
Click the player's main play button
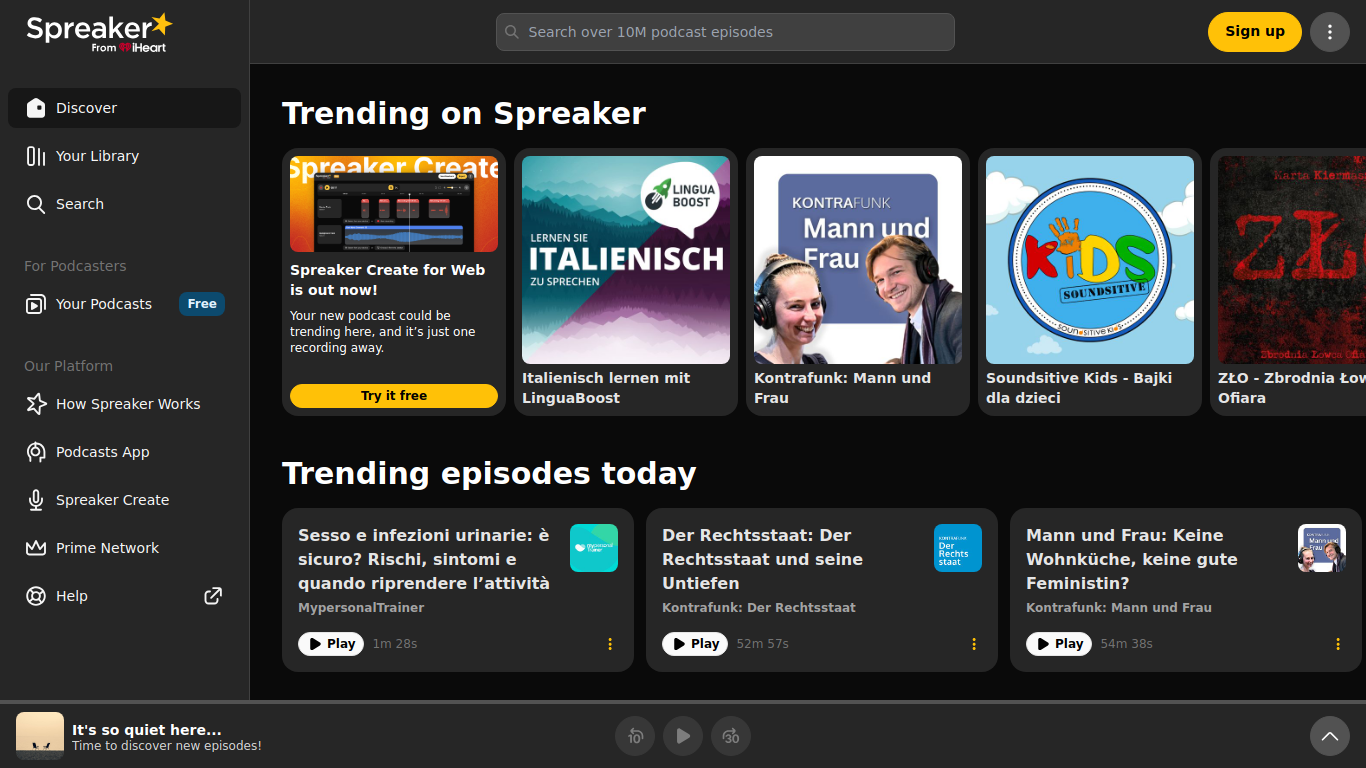coord(683,736)
